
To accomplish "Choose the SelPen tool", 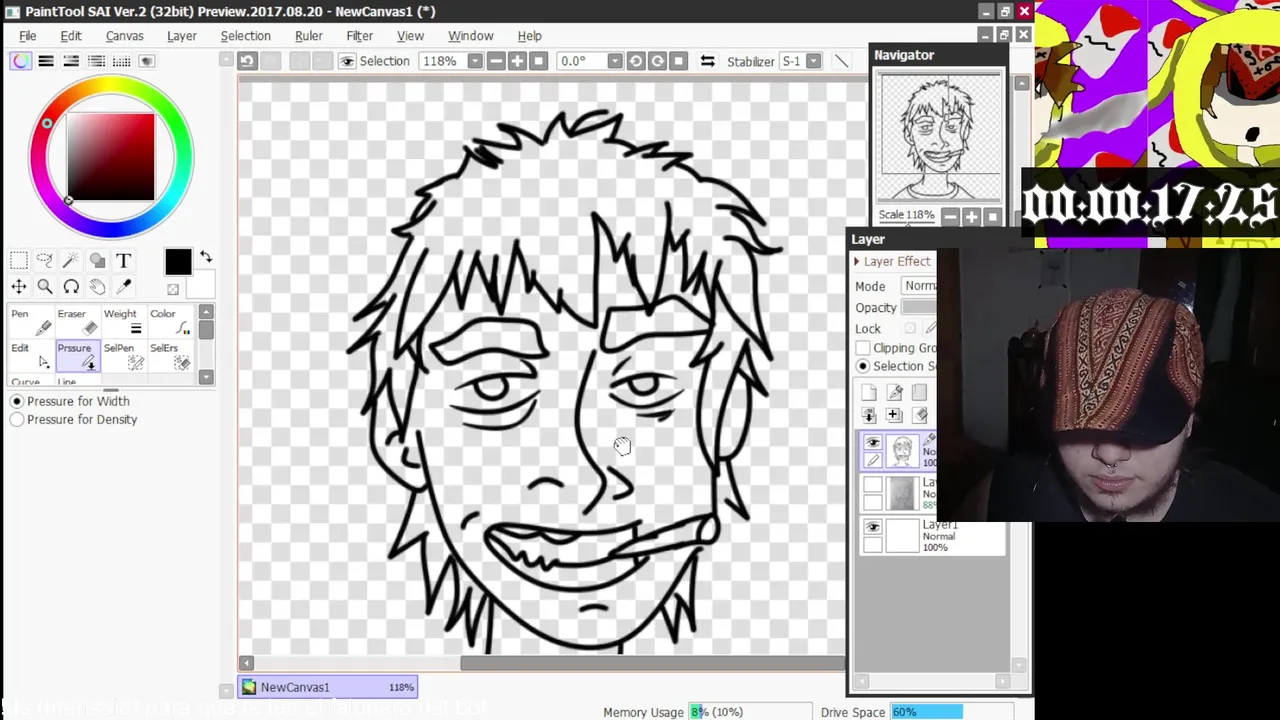I will click(121, 356).
